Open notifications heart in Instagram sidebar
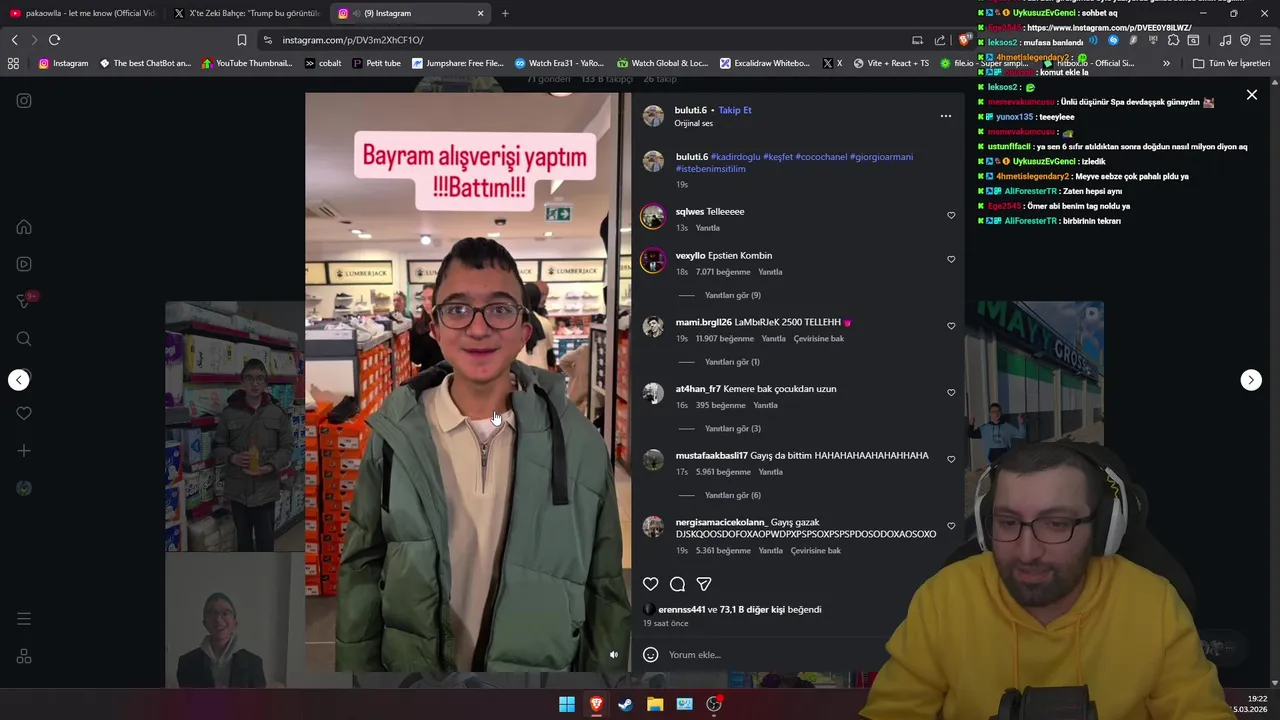 click(x=24, y=413)
